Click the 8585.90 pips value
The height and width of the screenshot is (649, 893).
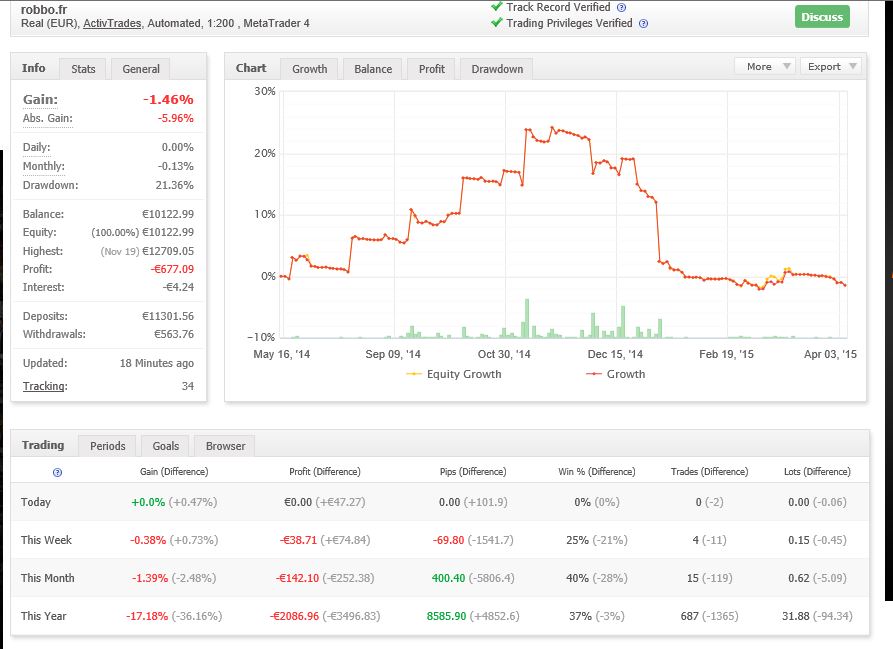point(446,616)
